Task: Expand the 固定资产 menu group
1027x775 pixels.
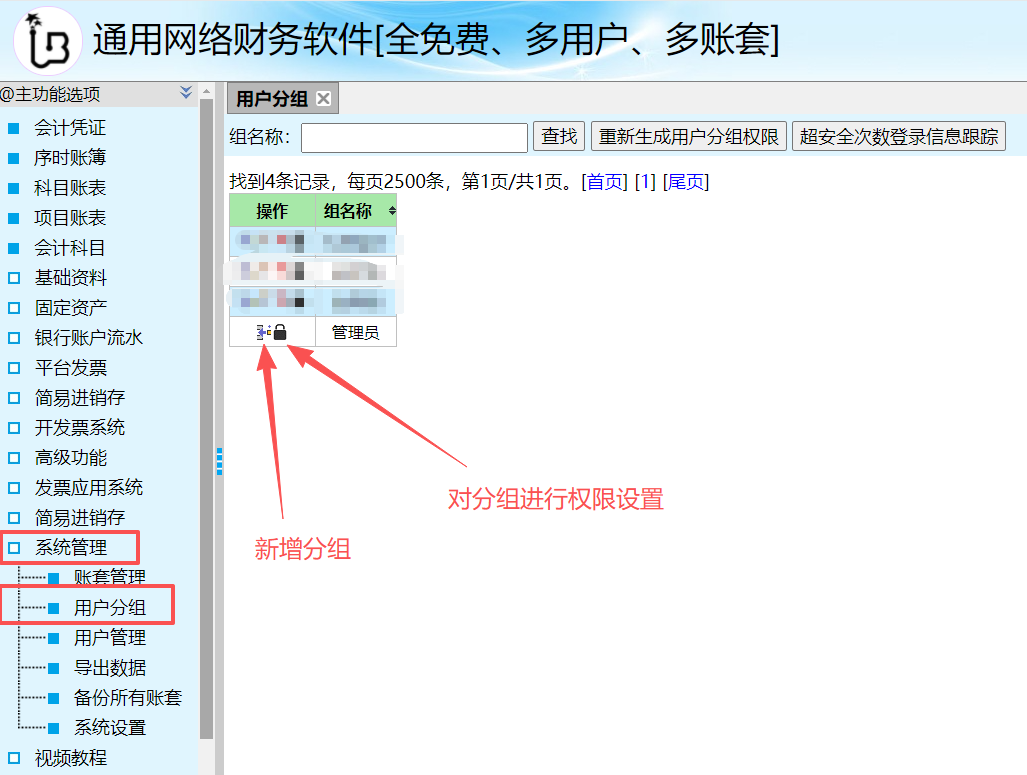Action: coord(70,308)
